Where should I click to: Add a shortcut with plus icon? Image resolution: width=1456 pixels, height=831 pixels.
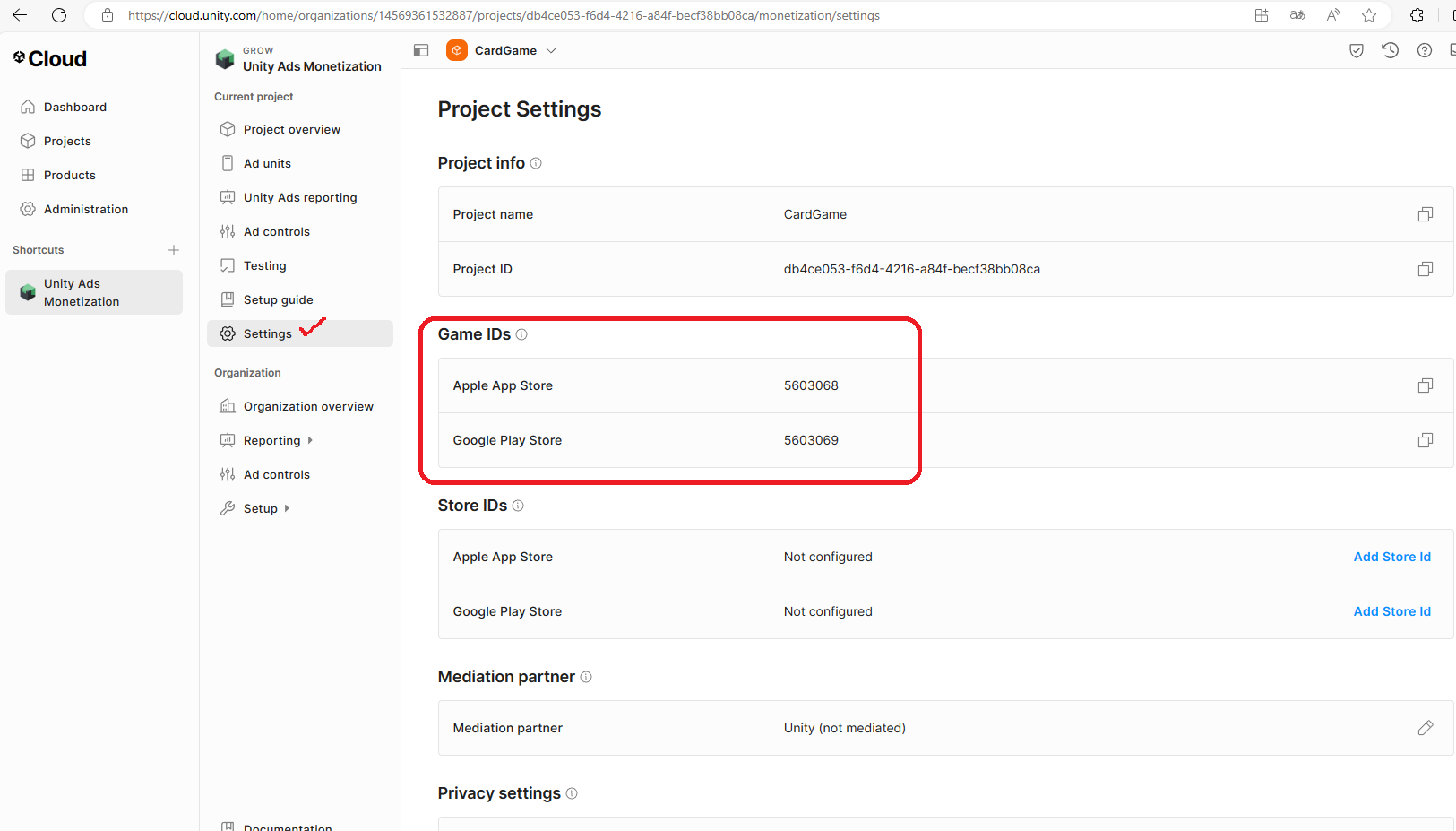pos(174,250)
